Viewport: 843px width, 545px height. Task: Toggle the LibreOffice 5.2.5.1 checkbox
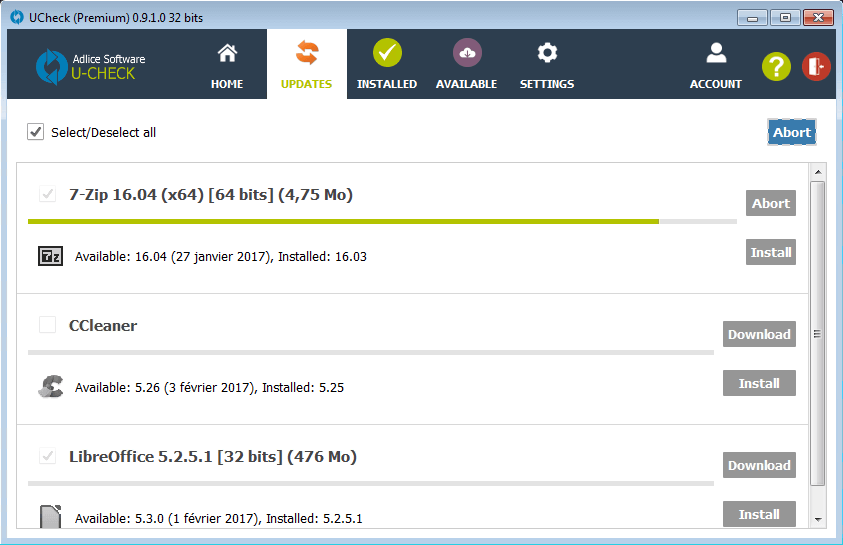tap(47, 456)
